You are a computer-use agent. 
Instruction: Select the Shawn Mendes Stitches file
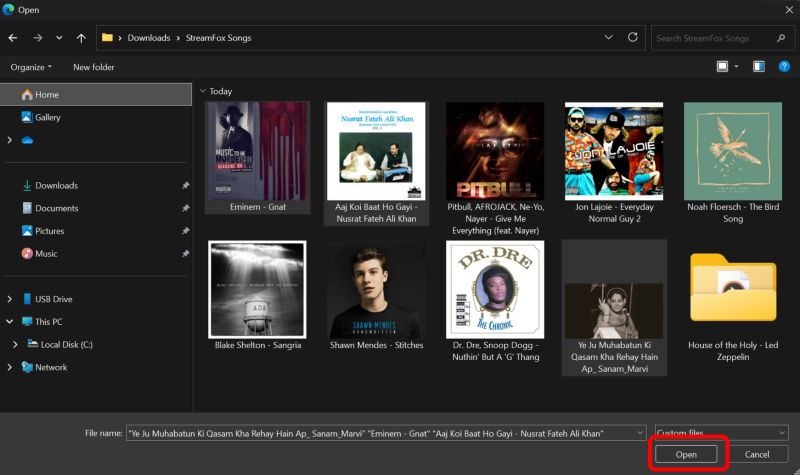(376, 290)
